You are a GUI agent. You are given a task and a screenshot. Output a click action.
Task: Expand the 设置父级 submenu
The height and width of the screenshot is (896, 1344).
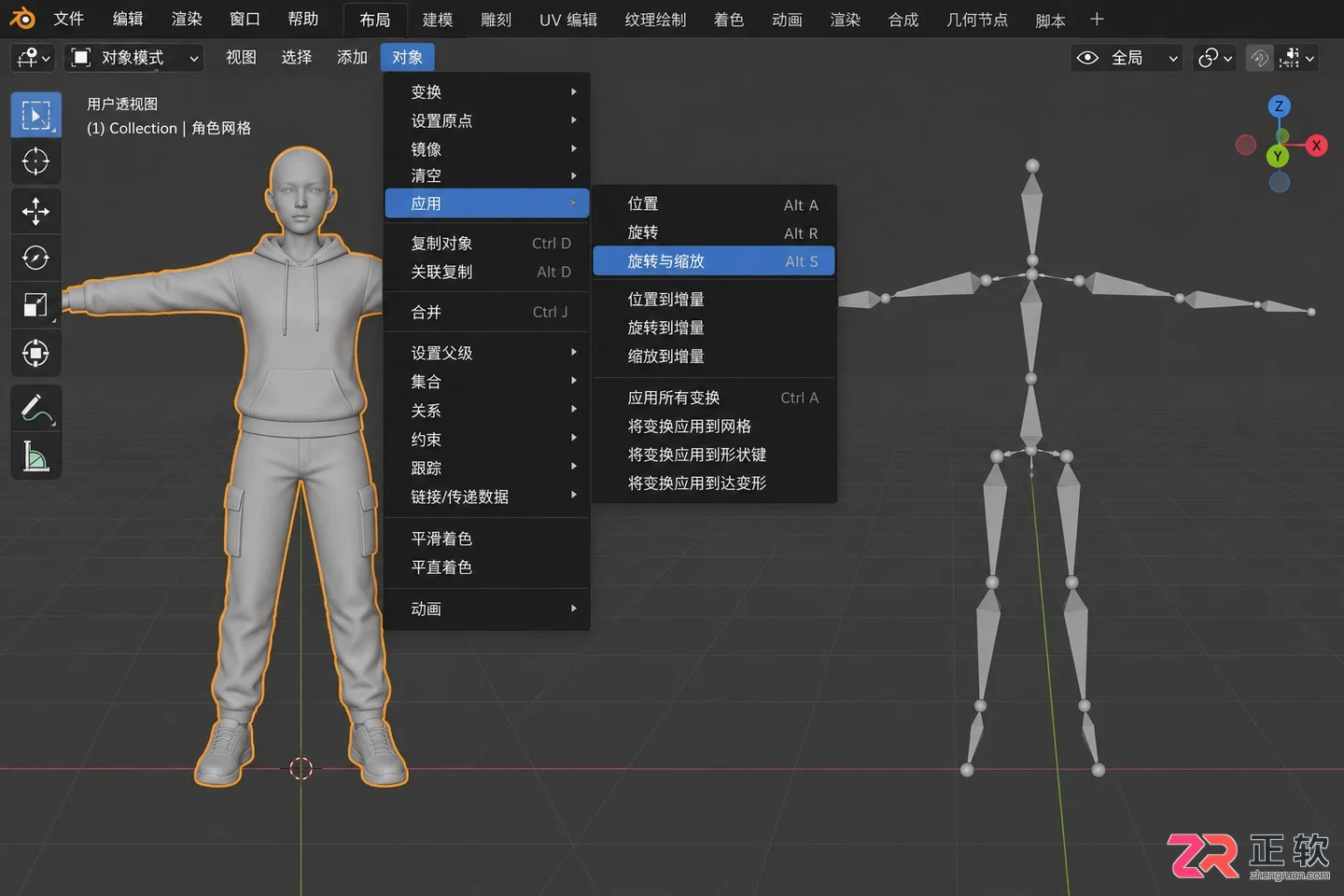pyautogui.click(x=487, y=353)
